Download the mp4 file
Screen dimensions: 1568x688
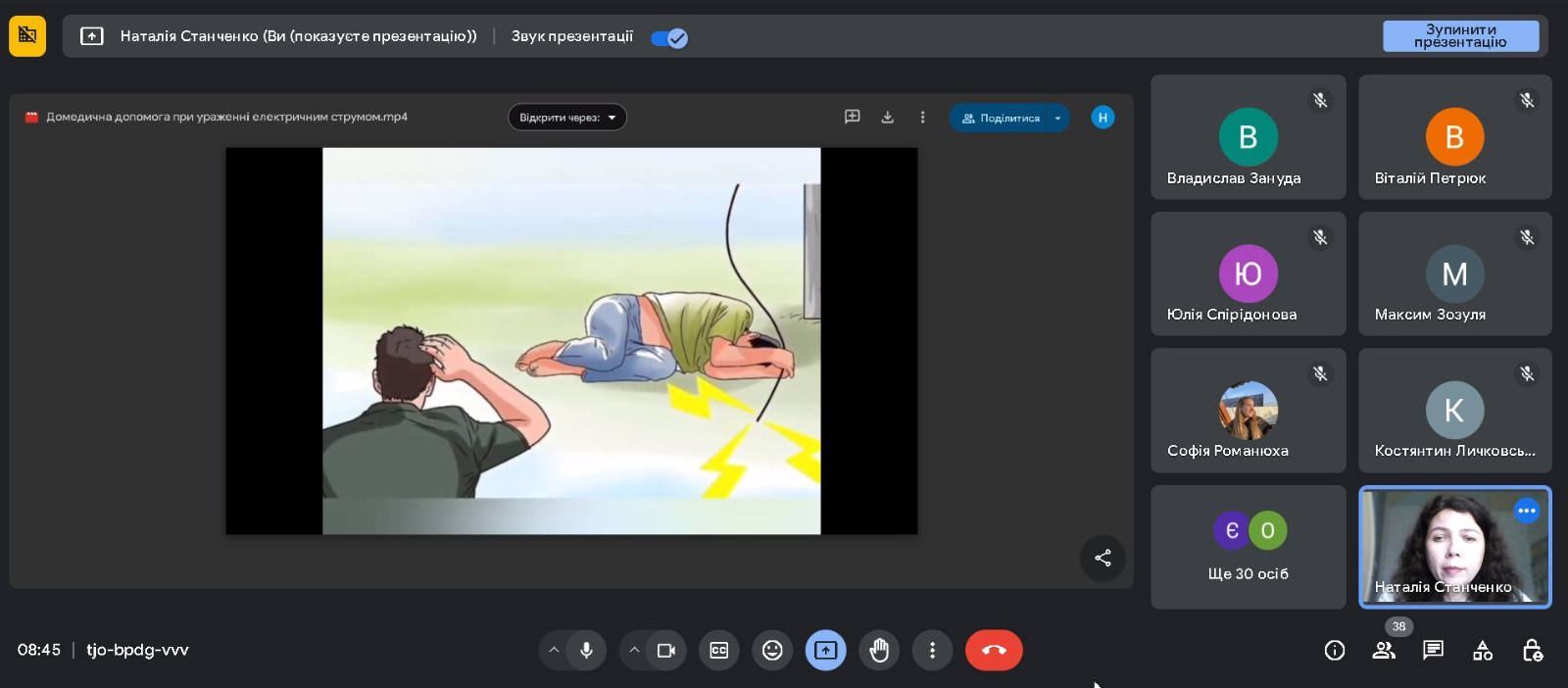887,118
